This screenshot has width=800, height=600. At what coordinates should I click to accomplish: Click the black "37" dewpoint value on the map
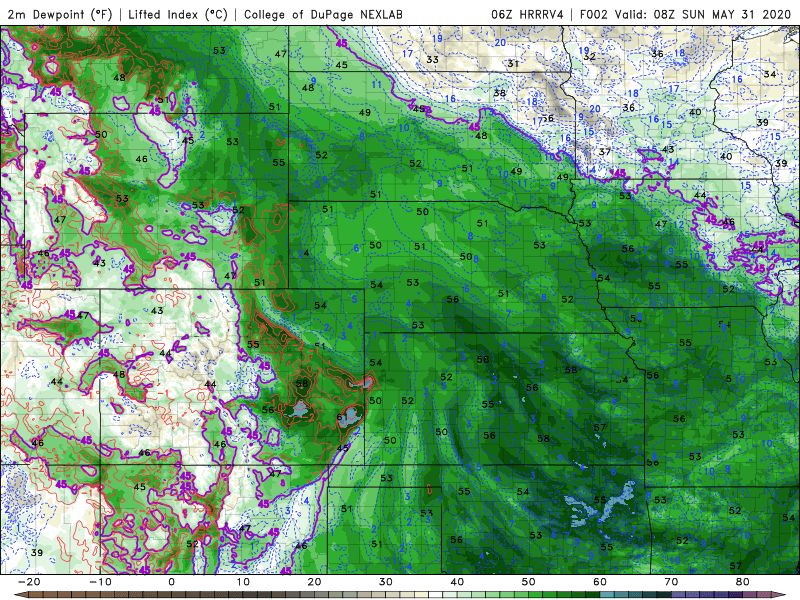[x=605, y=152]
